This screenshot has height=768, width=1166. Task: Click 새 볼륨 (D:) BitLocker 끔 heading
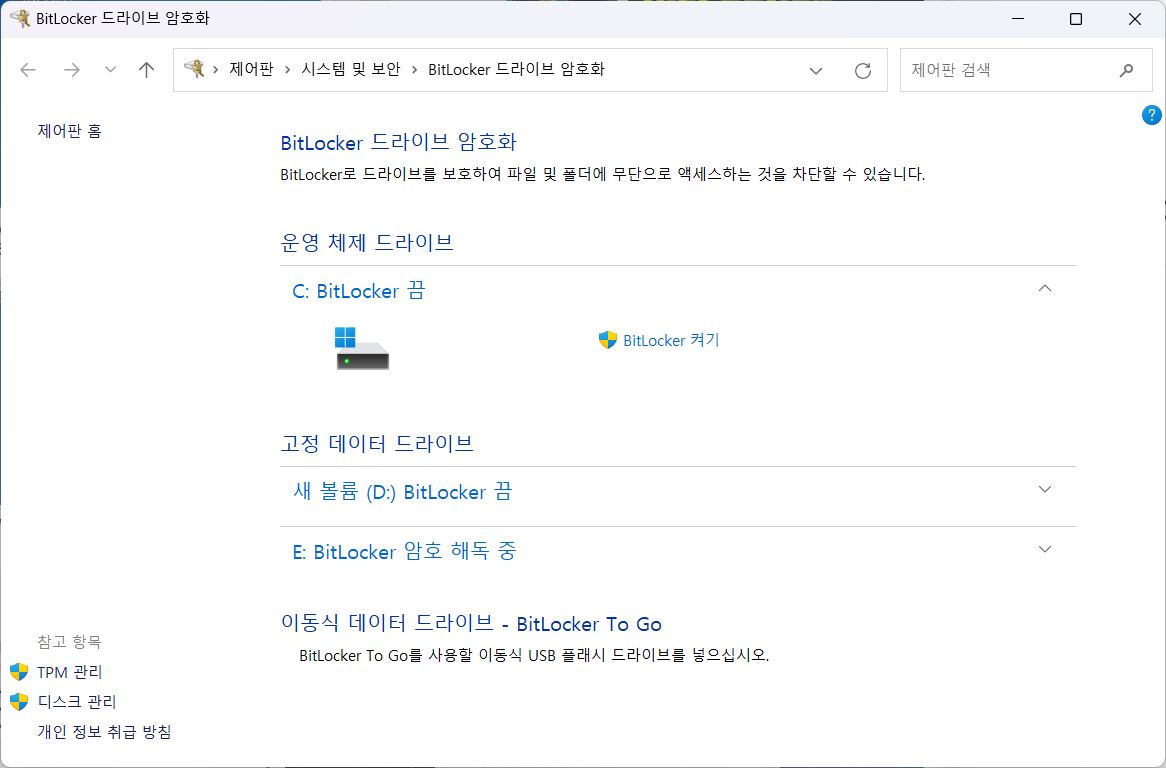[402, 491]
